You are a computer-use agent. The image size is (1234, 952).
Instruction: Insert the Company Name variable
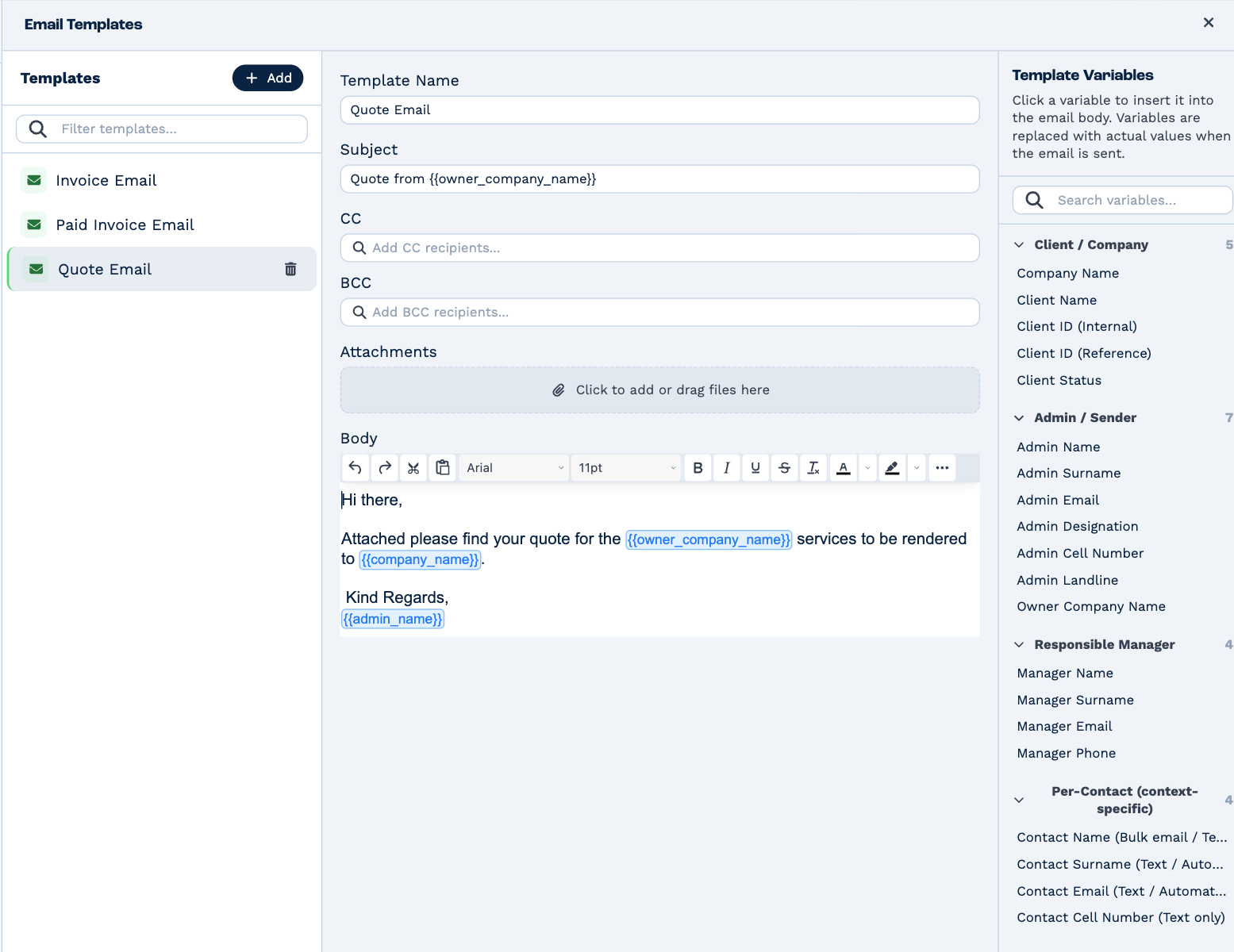tap(1067, 273)
